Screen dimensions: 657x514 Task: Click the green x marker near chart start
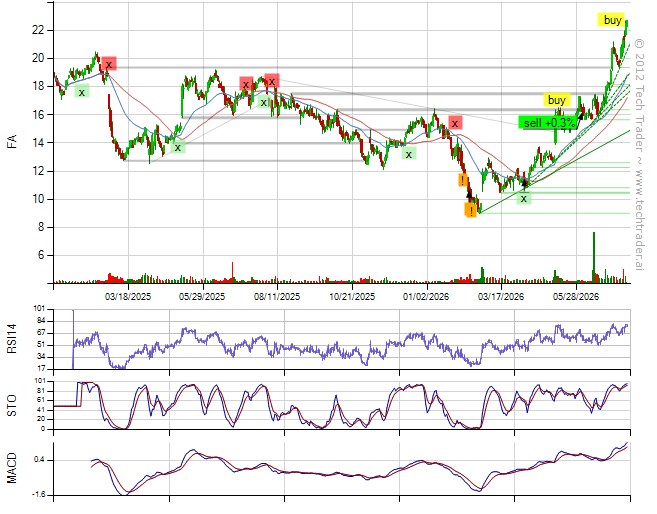[82, 92]
